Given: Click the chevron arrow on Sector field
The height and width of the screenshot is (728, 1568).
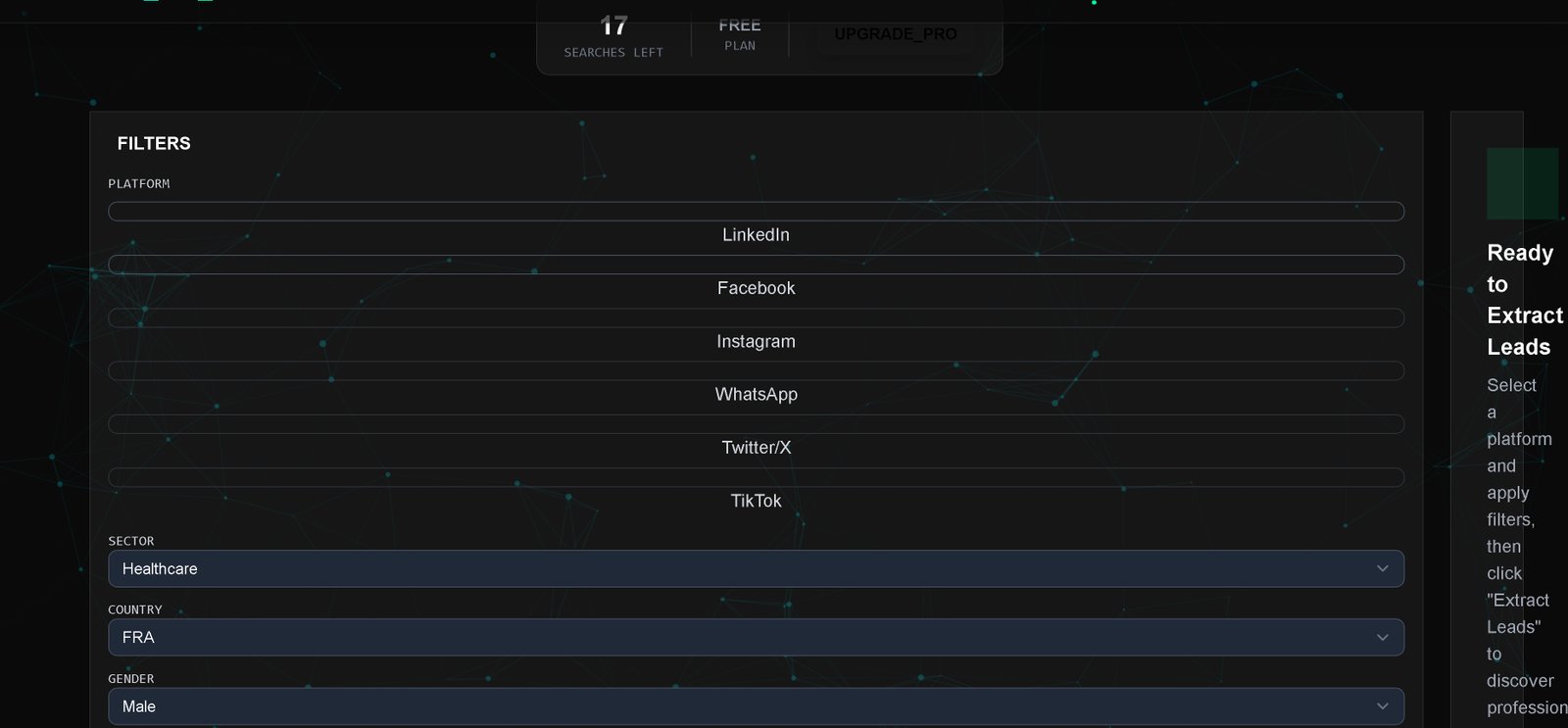Looking at the screenshot, I should [1382, 568].
